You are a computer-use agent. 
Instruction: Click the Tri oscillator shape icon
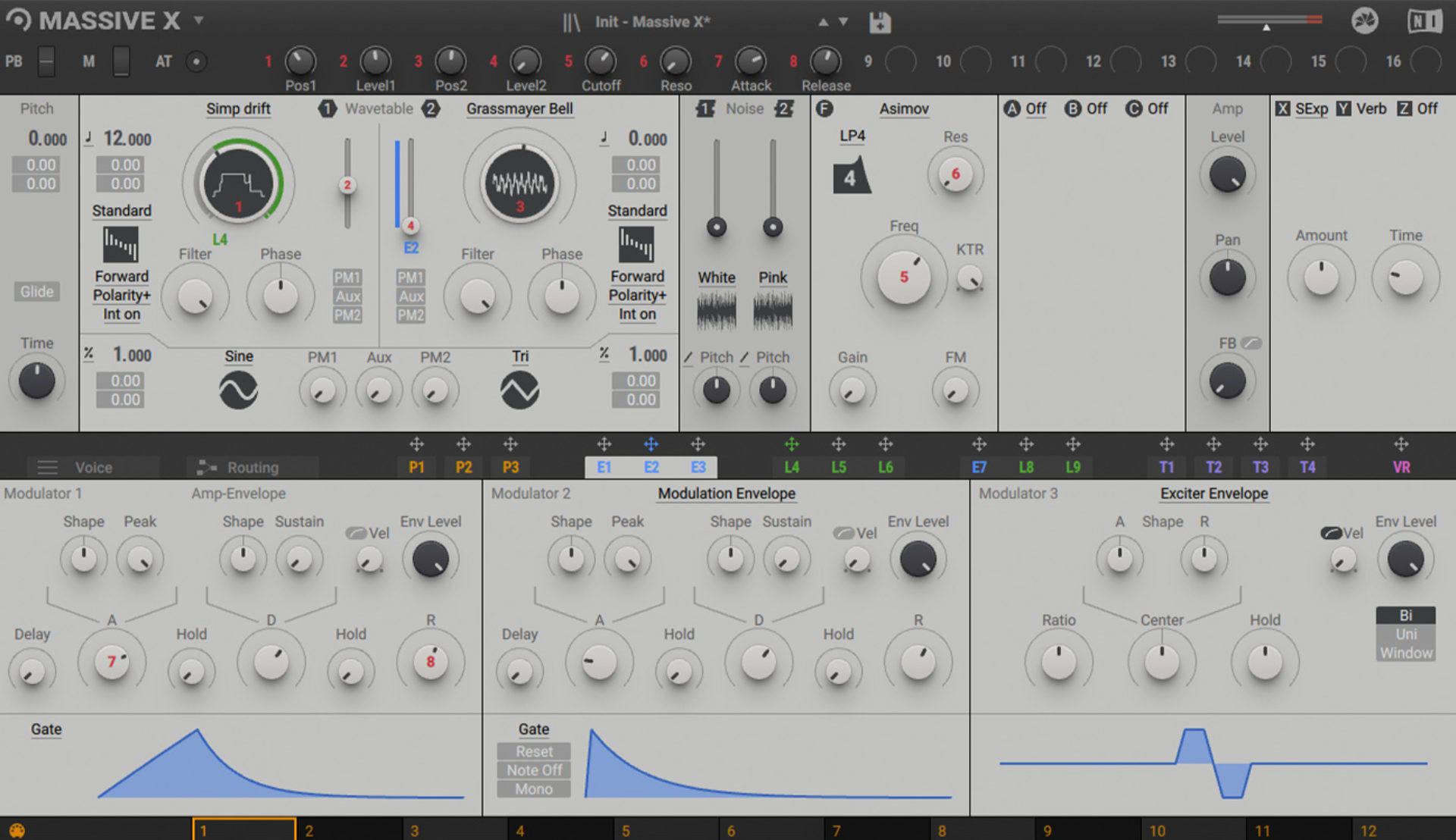coord(519,388)
